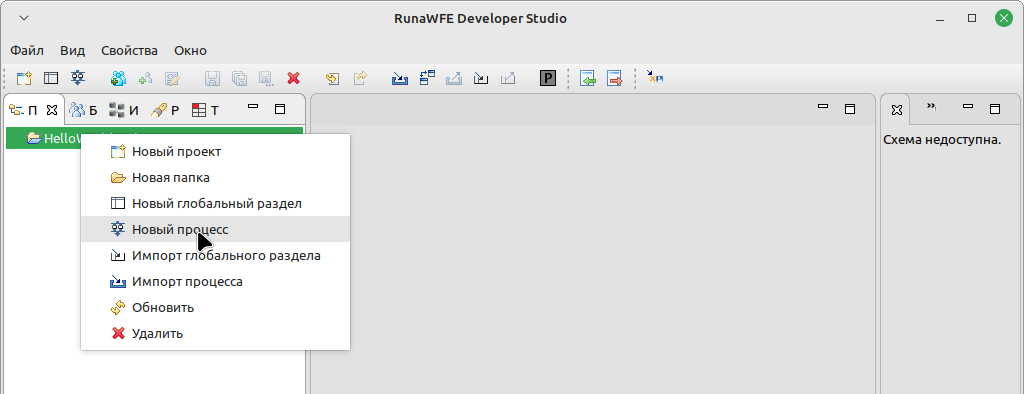Switch to the Р tab
The height and width of the screenshot is (394, 1024).
tap(165, 110)
